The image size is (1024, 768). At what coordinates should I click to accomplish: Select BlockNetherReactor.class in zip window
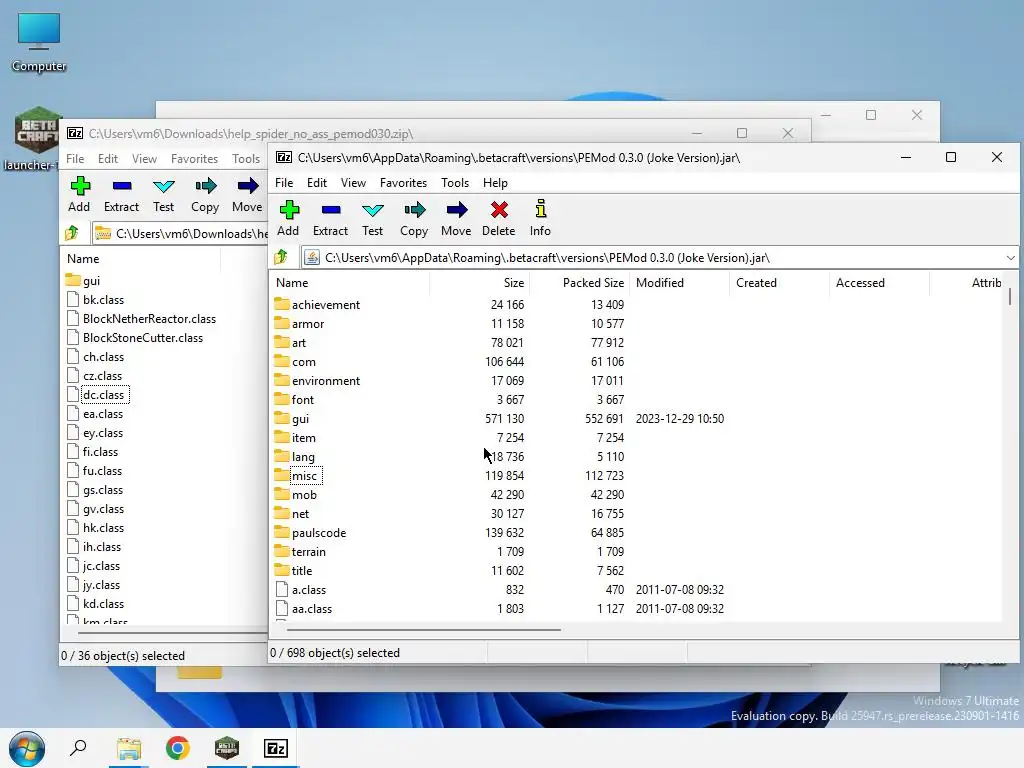coord(149,319)
